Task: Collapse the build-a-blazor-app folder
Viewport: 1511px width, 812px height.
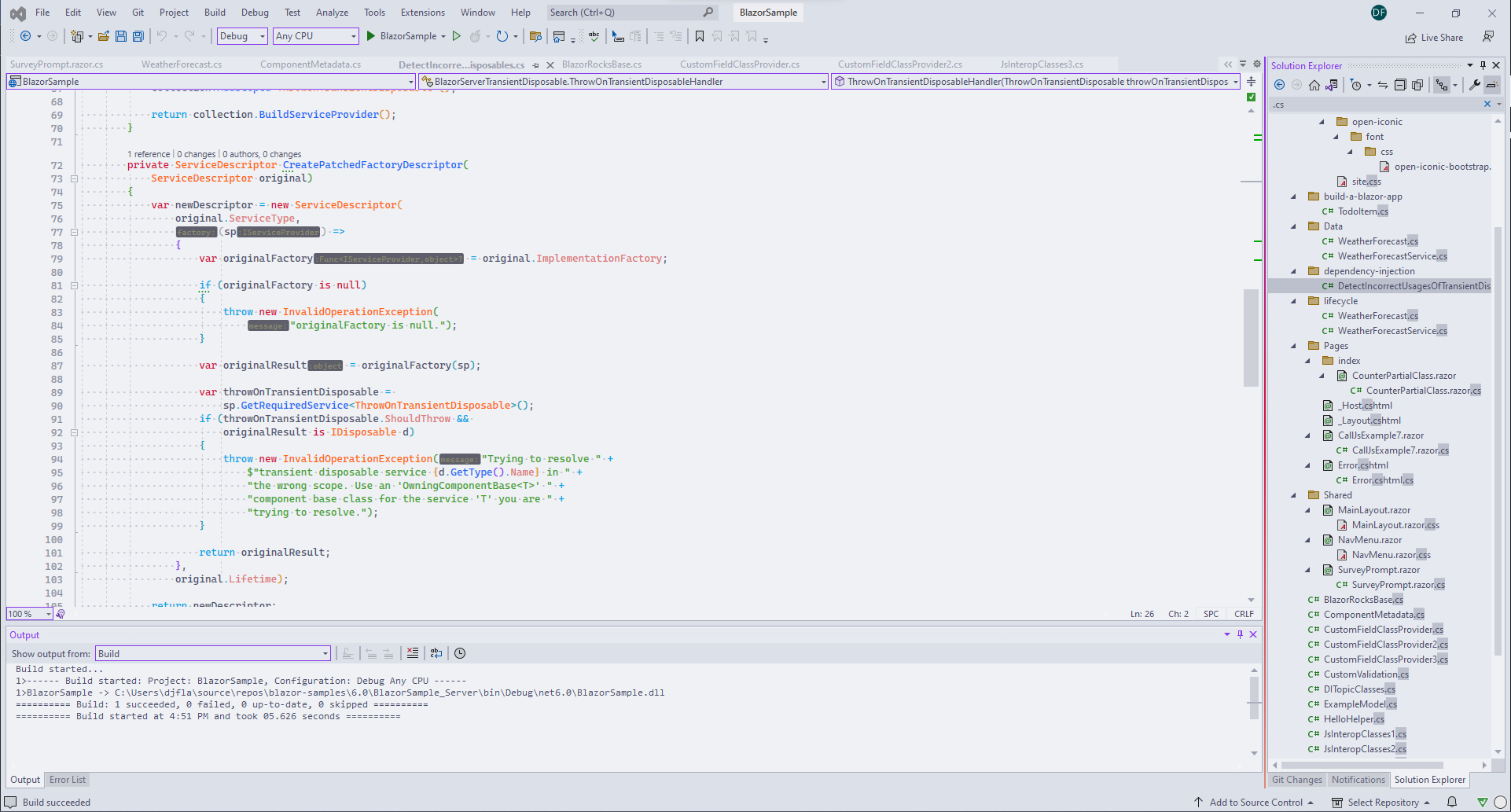Action: 1294,197
